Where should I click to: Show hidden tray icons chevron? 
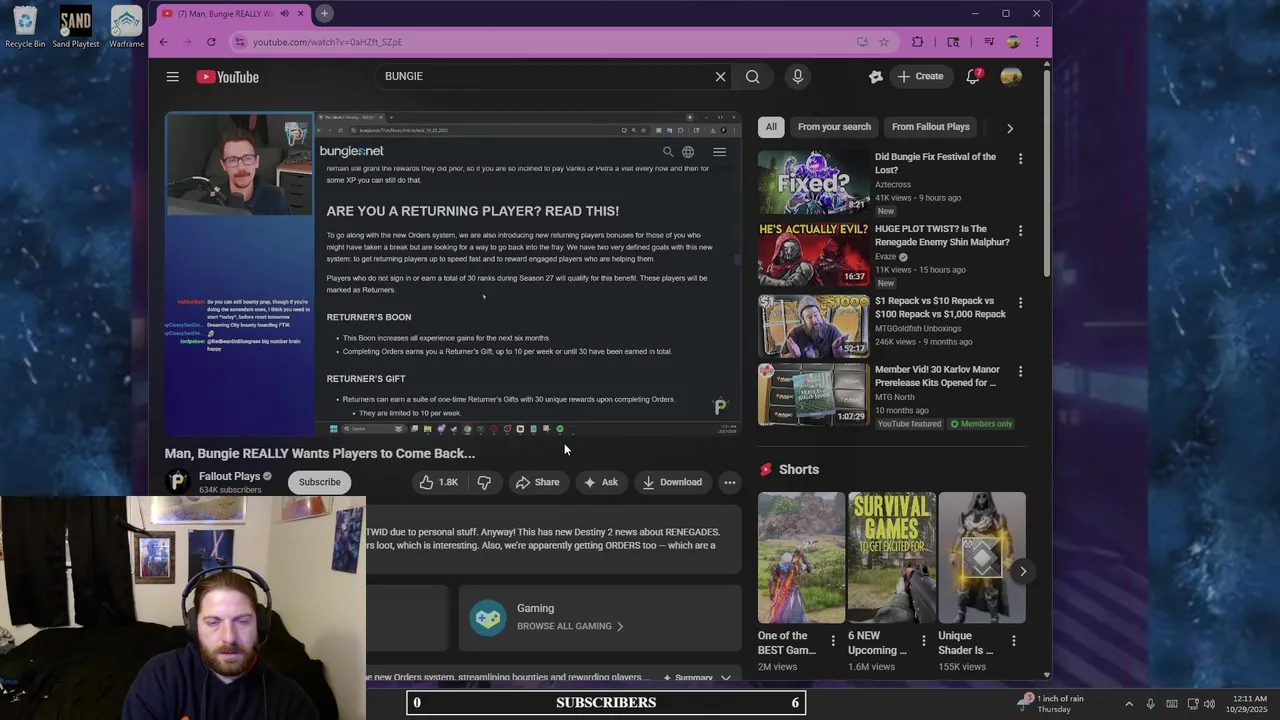click(x=1129, y=704)
